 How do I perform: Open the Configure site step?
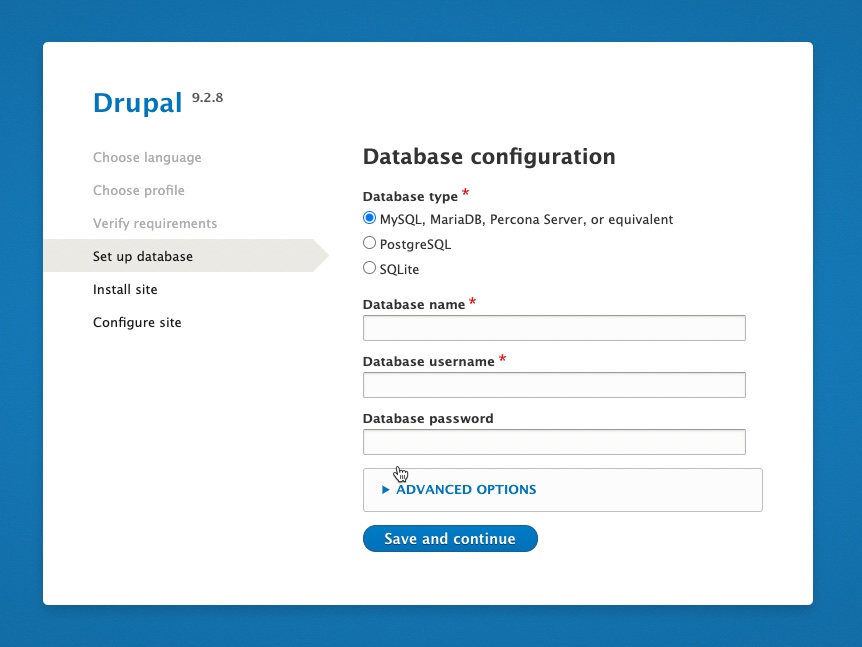137,323
